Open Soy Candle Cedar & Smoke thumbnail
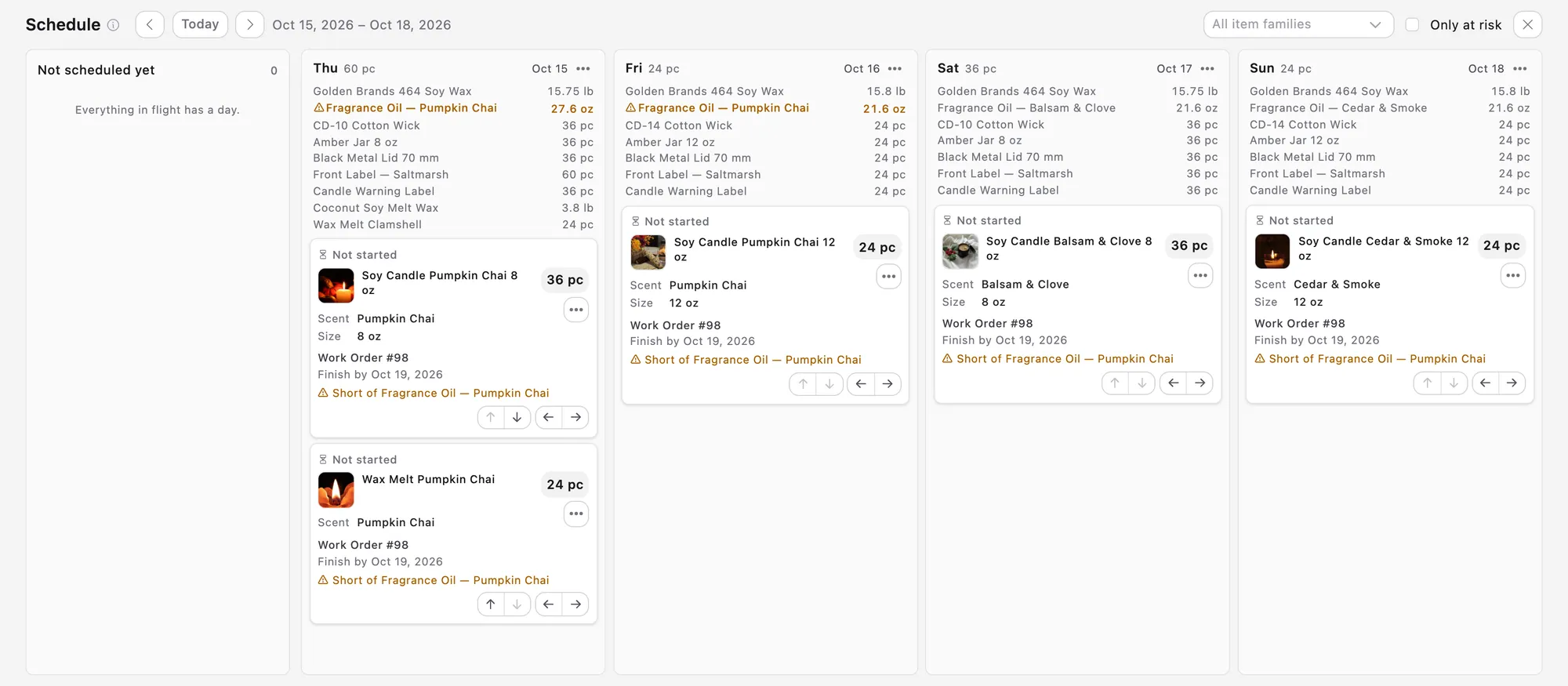This screenshot has width=1568, height=686. coord(1272,252)
